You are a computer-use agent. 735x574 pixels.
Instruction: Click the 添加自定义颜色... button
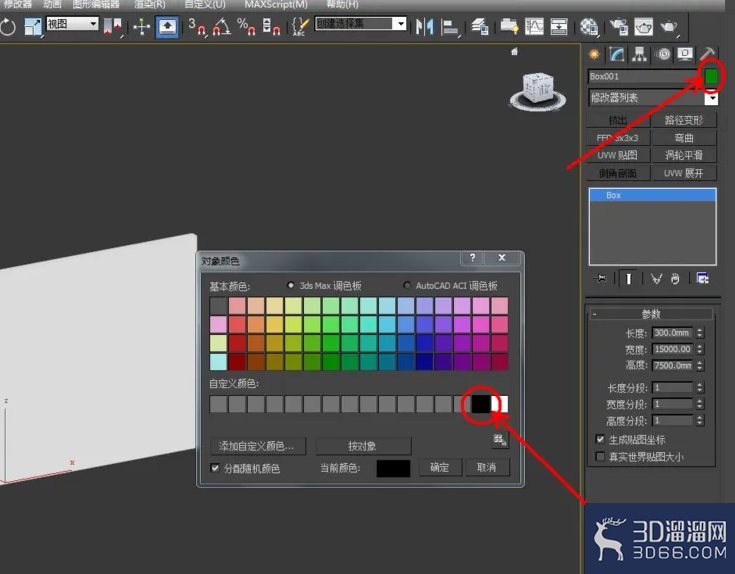click(257, 446)
